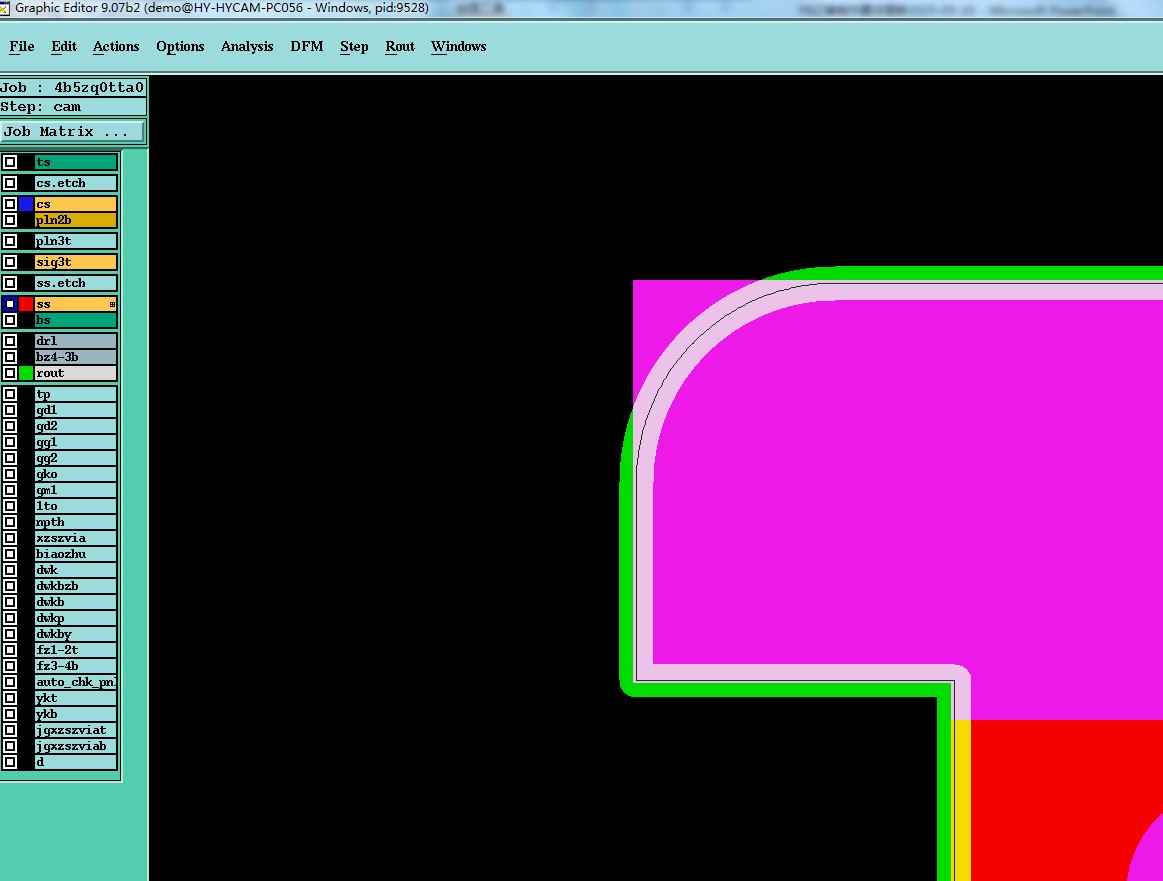This screenshot has width=1163, height=881.
Task: Select the ykb layer name
Action: click(x=76, y=713)
